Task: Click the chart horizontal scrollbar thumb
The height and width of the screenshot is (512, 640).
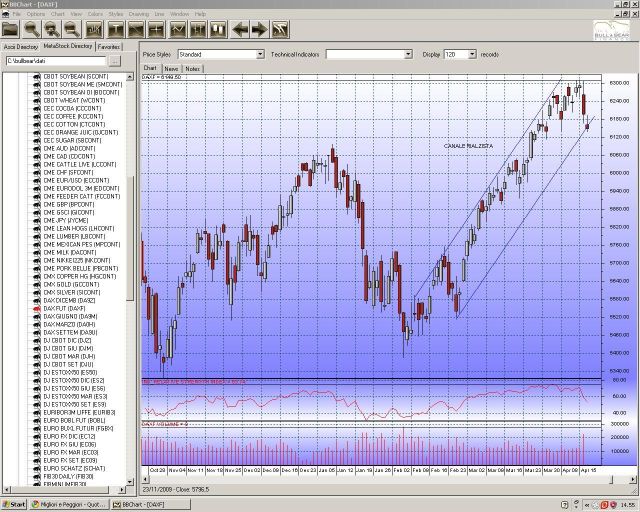Action: [611, 479]
